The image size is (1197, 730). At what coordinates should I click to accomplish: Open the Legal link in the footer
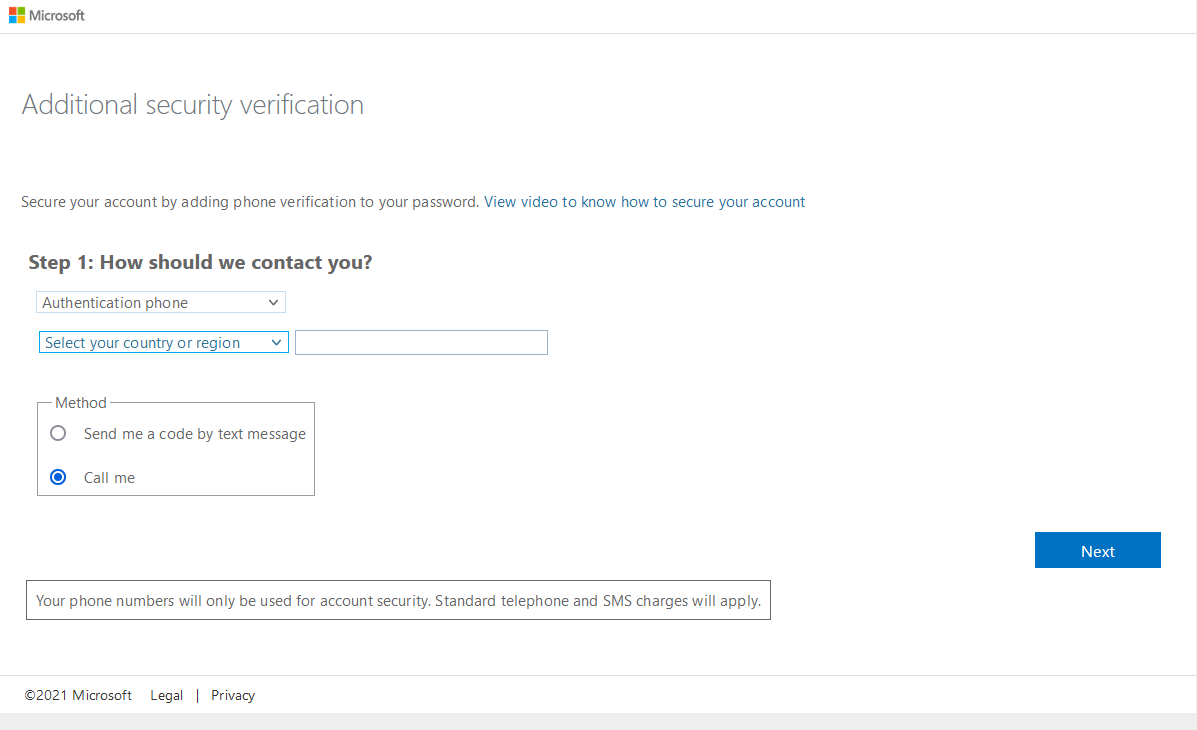[x=166, y=696]
